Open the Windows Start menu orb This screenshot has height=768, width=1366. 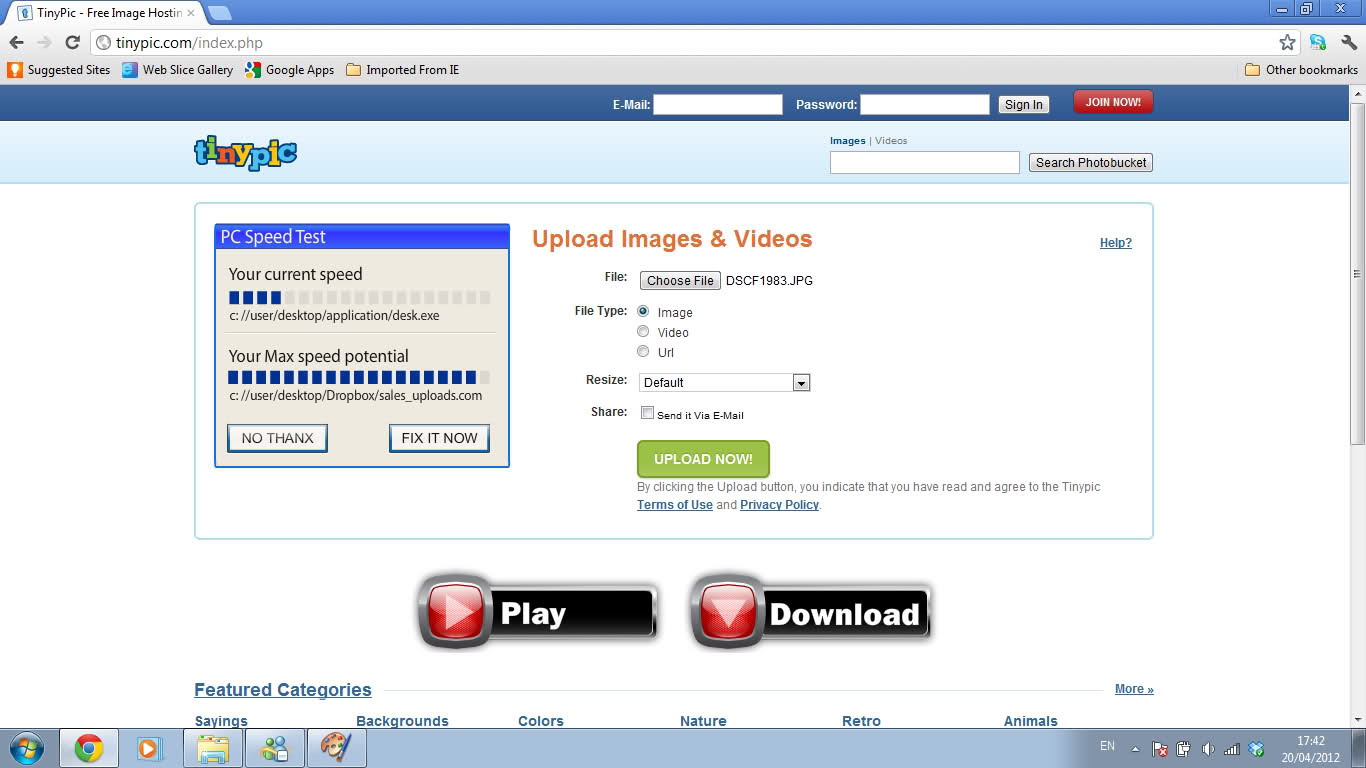pyautogui.click(x=26, y=748)
